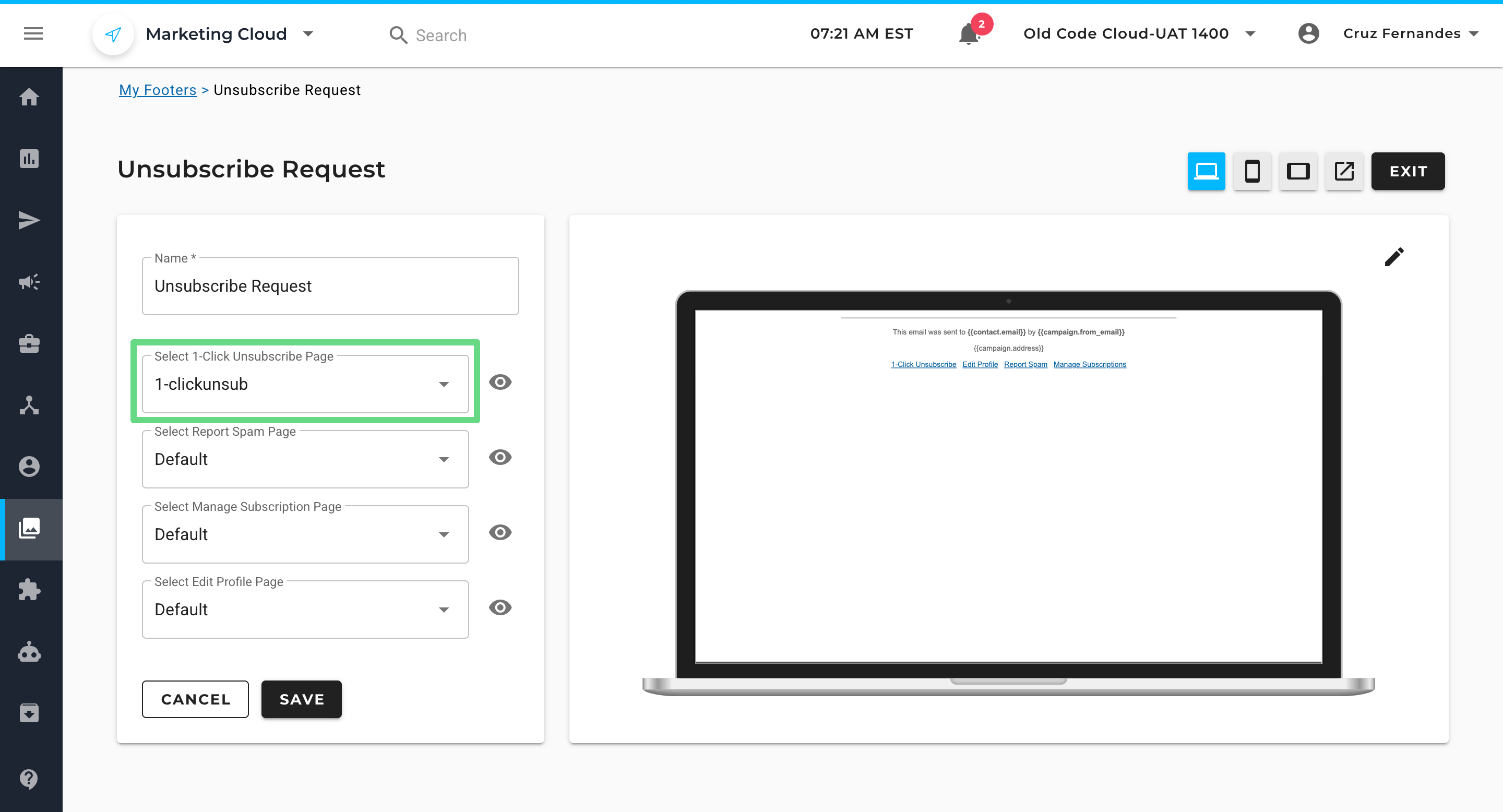
Task: Click into the Name input field
Action: pyautogui.click(x=330, y=286)
